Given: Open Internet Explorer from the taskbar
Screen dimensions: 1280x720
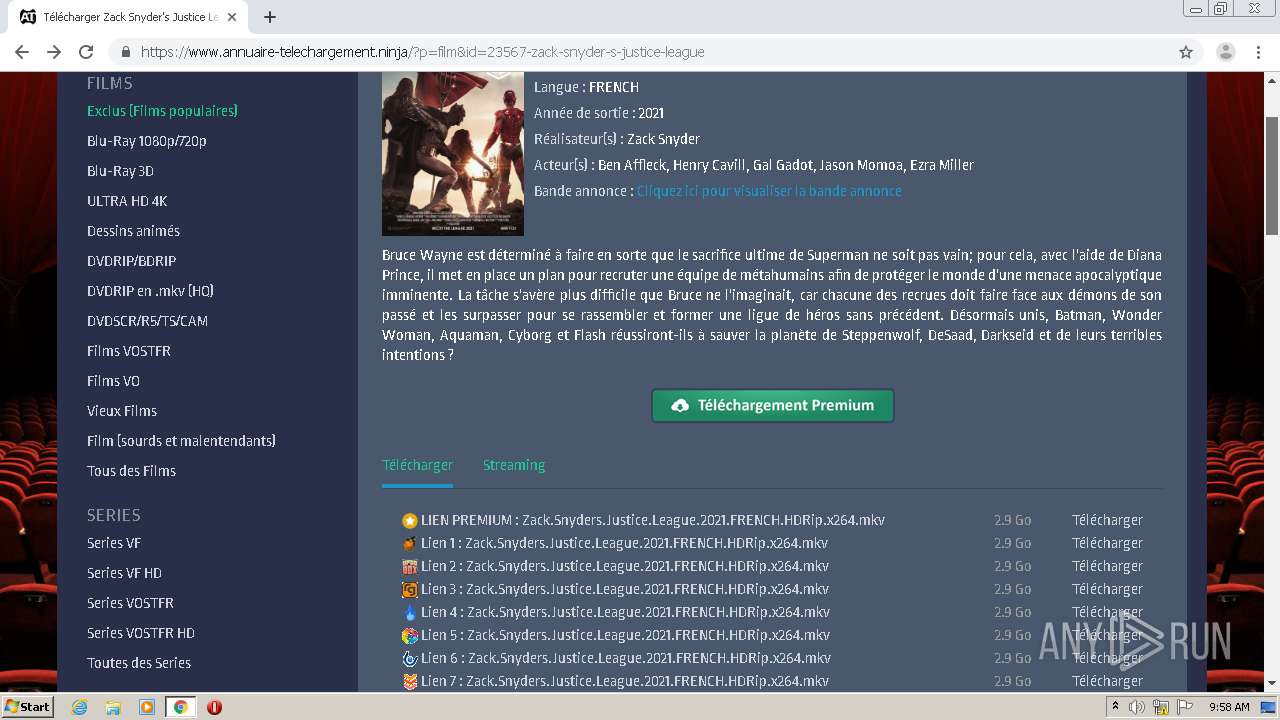Looking at the screenshot, I should pyautogui.click(x=79, y=707).
